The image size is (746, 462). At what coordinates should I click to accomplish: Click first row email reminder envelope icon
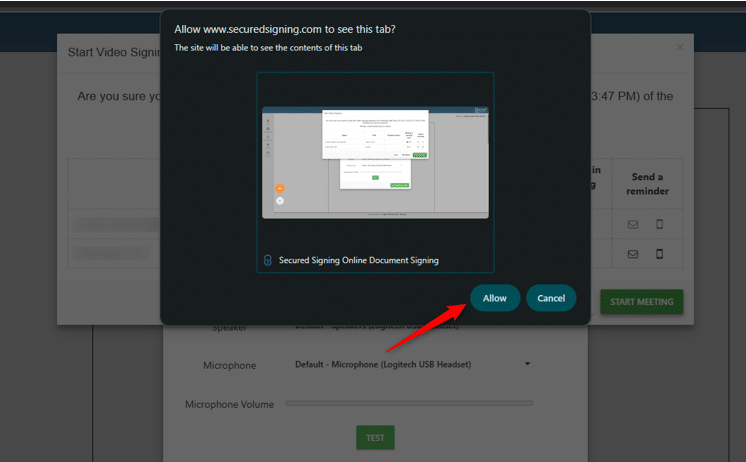click(632, 225)
